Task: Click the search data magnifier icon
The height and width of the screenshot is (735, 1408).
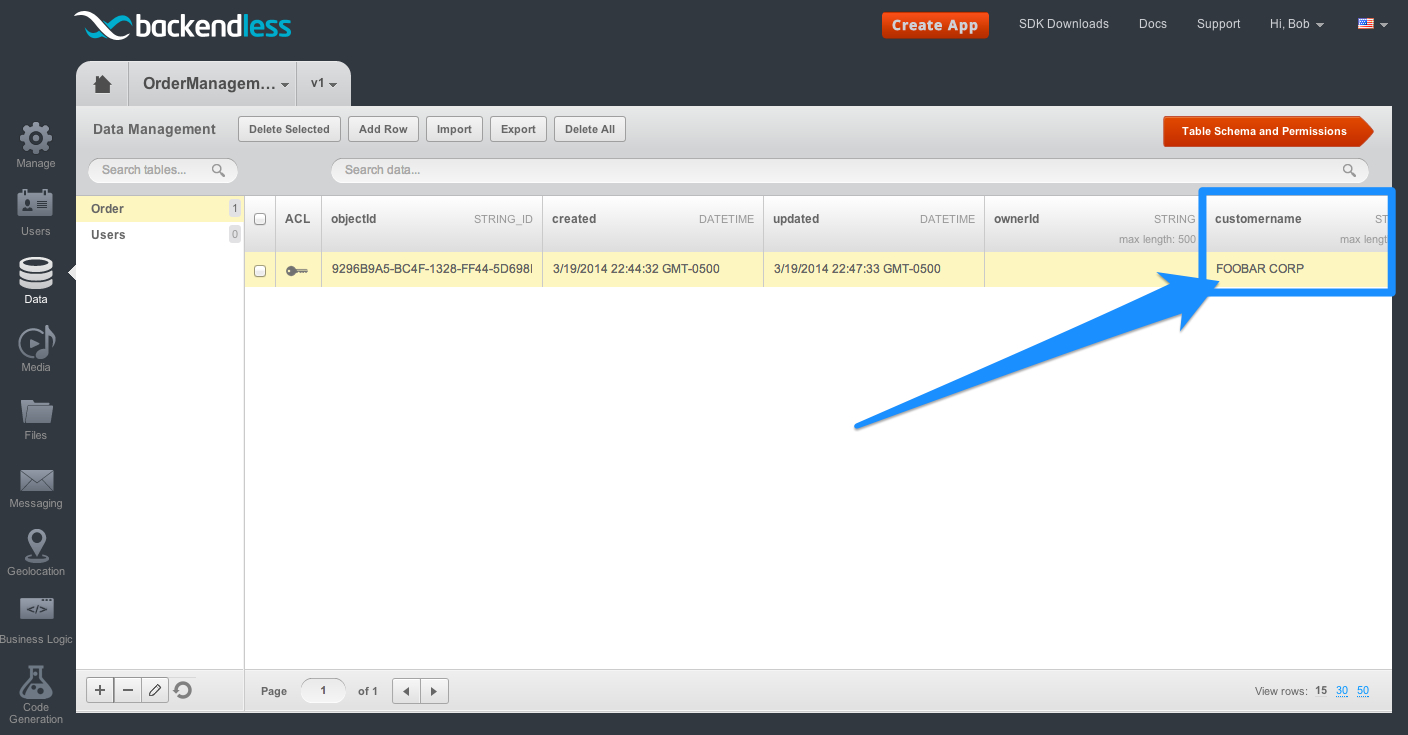Action: click(x=1350, y=170)
